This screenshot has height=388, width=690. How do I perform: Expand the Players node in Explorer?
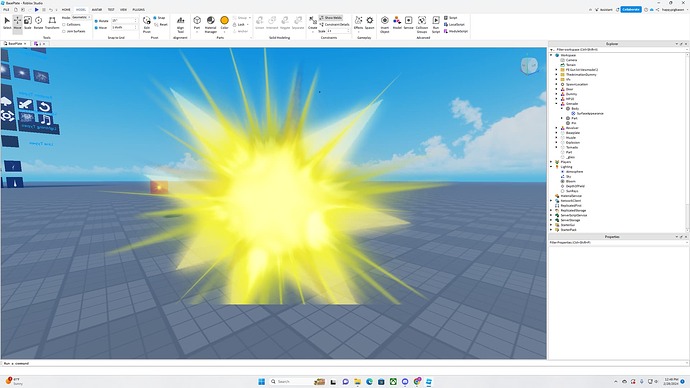[x=551, y=162]
